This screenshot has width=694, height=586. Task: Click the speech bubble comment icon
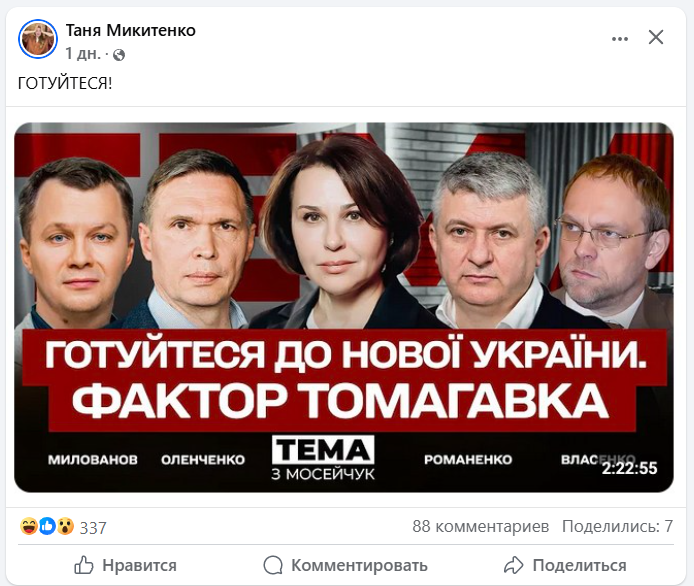273,565
